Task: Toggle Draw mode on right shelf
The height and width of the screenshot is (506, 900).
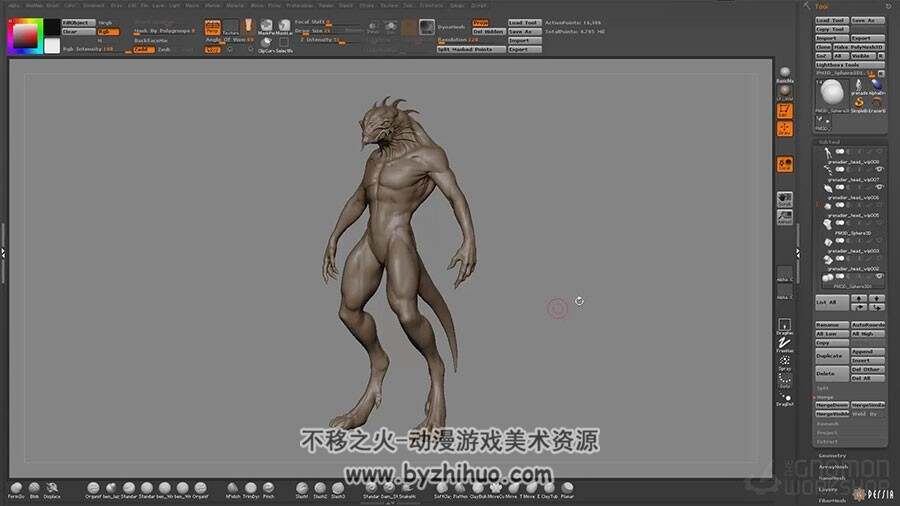Action: point(785,129)
